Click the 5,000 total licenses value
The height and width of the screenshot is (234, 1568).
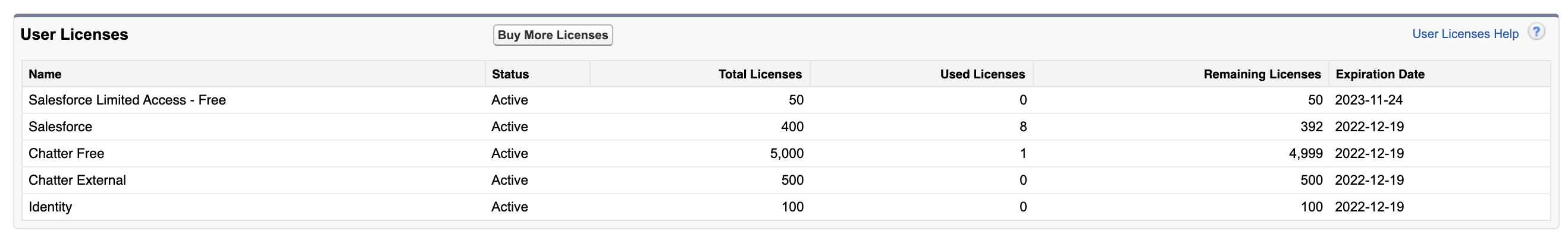click(x=786, y=154)
